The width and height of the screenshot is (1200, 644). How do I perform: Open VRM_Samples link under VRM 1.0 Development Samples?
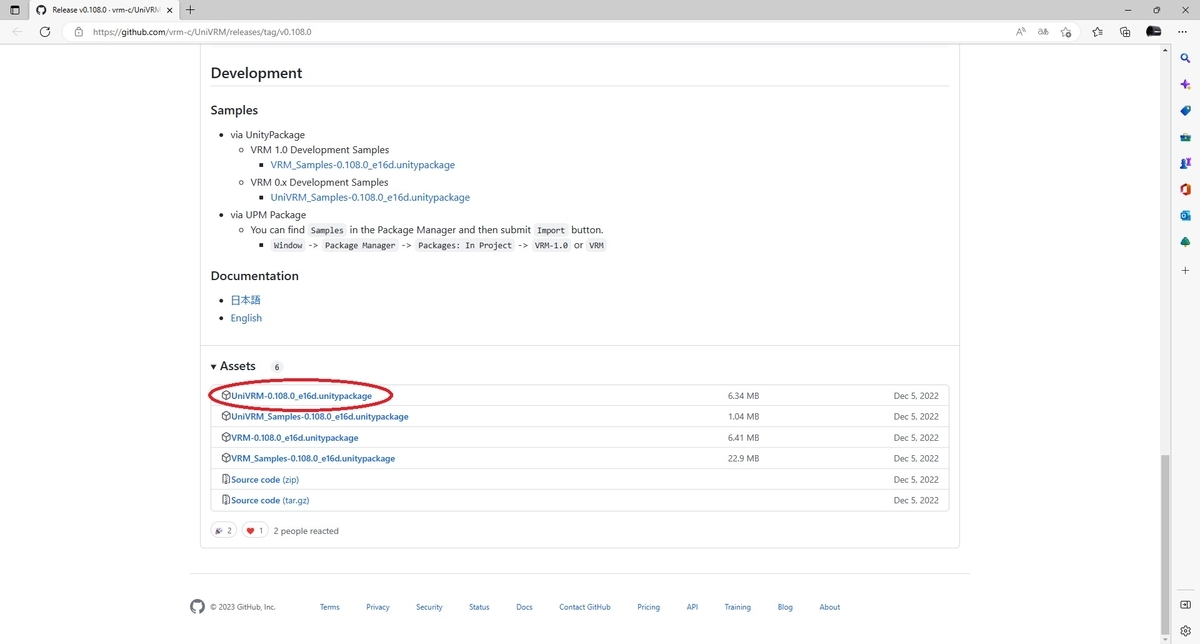click(x=362, y=165)
